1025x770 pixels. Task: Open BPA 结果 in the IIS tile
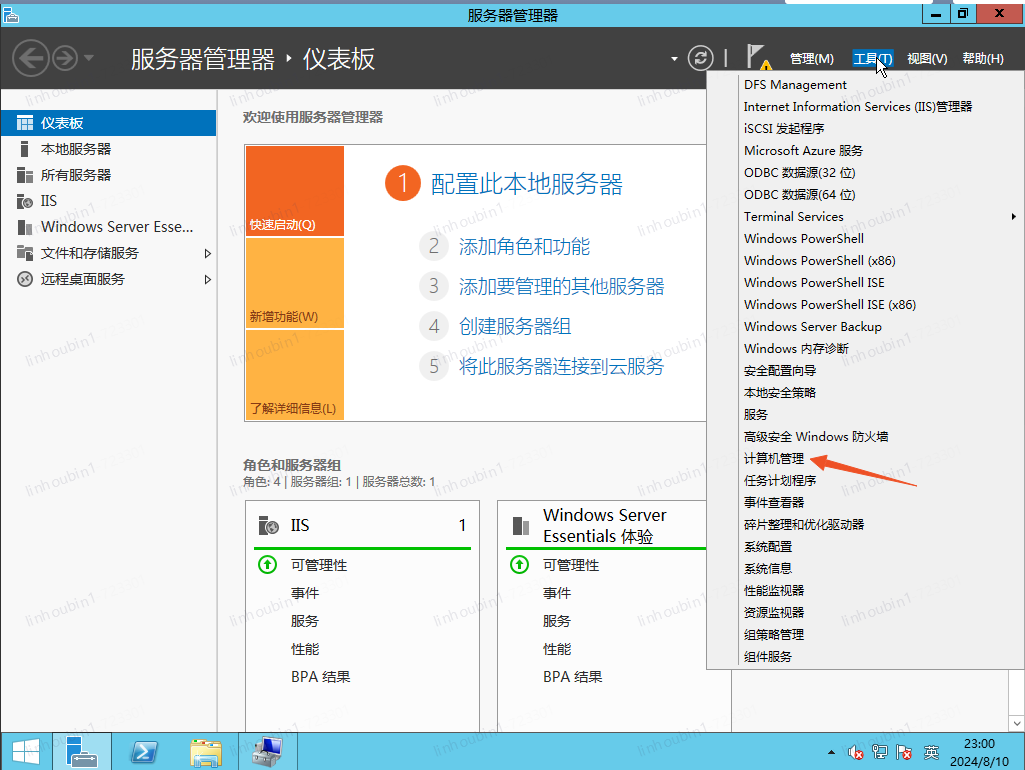click(x=320, y=677)
